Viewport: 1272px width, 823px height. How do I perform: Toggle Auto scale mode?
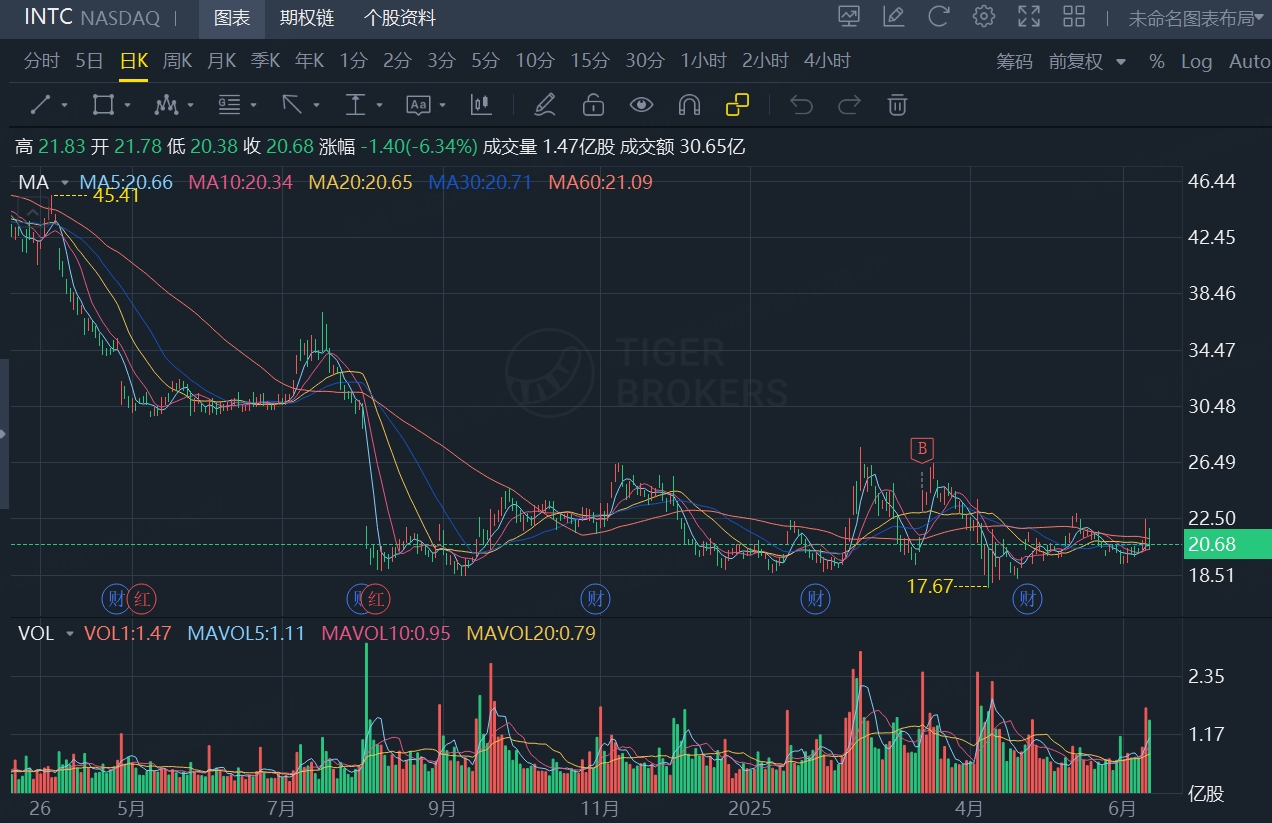click(1249, 61)
